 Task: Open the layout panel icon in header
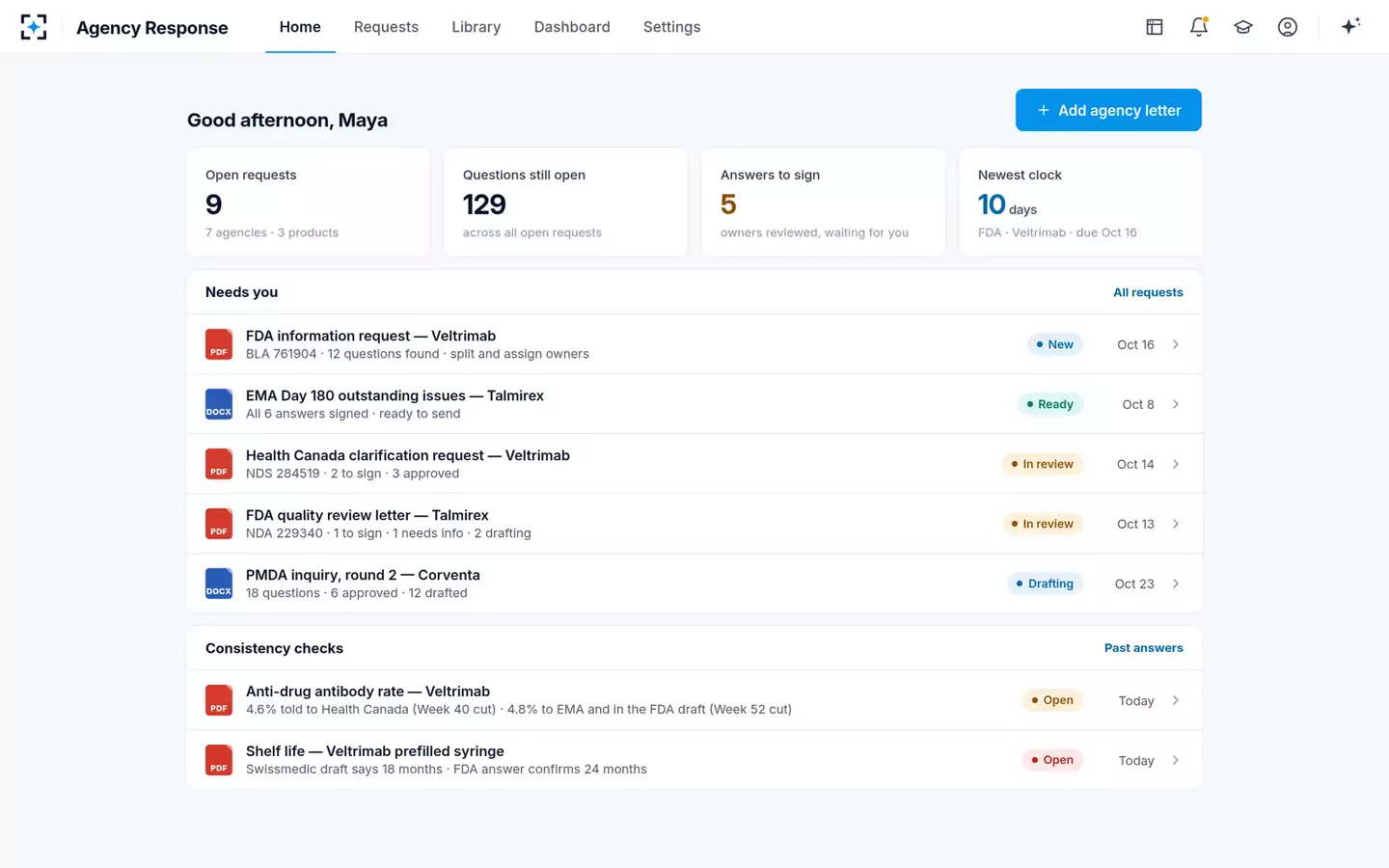(1155, 27)
